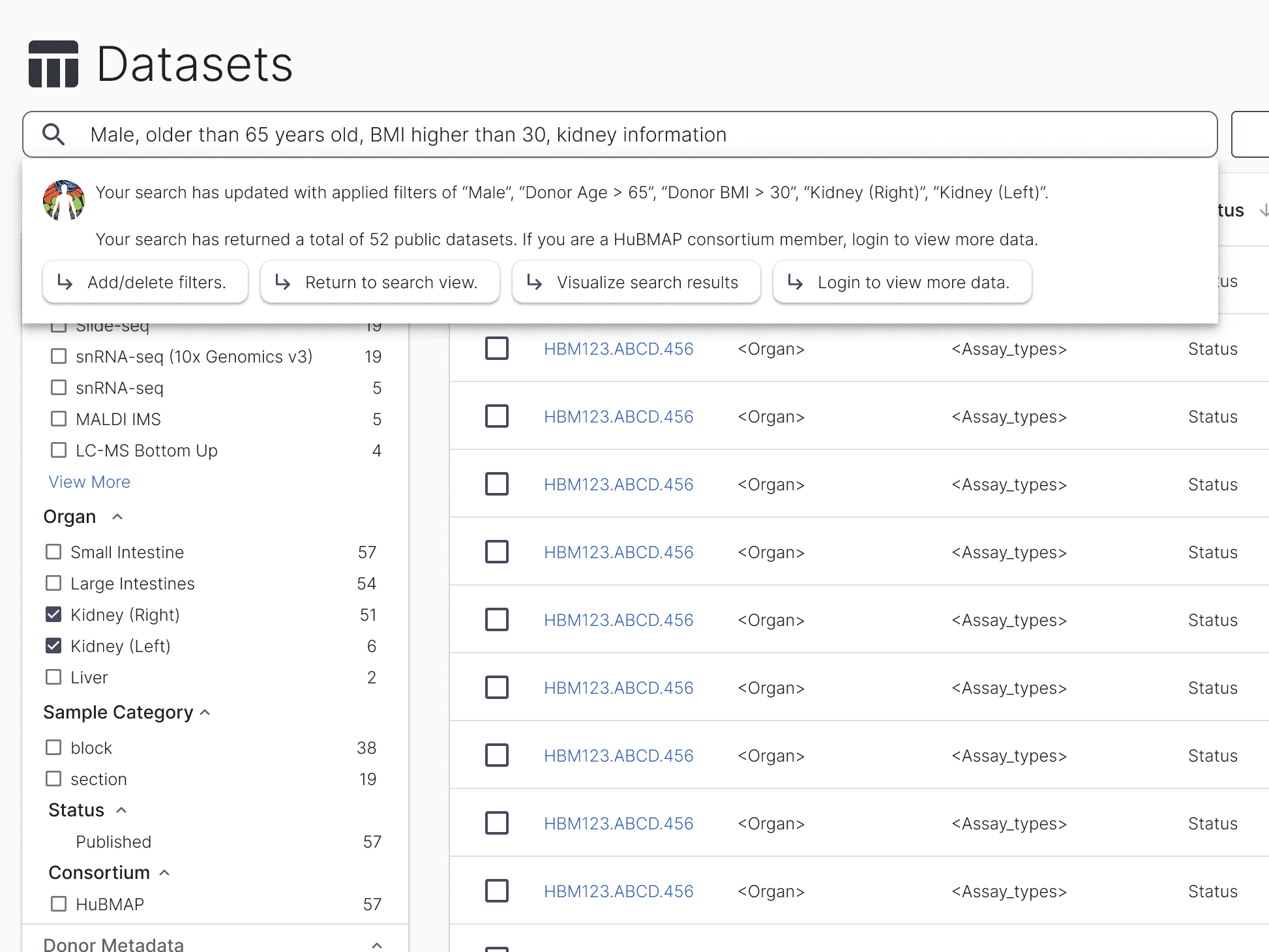Viewport: 1269px width, 952px height.
Task: Click the HuBMAP assistant avatar icon
Action: (64, 200)
